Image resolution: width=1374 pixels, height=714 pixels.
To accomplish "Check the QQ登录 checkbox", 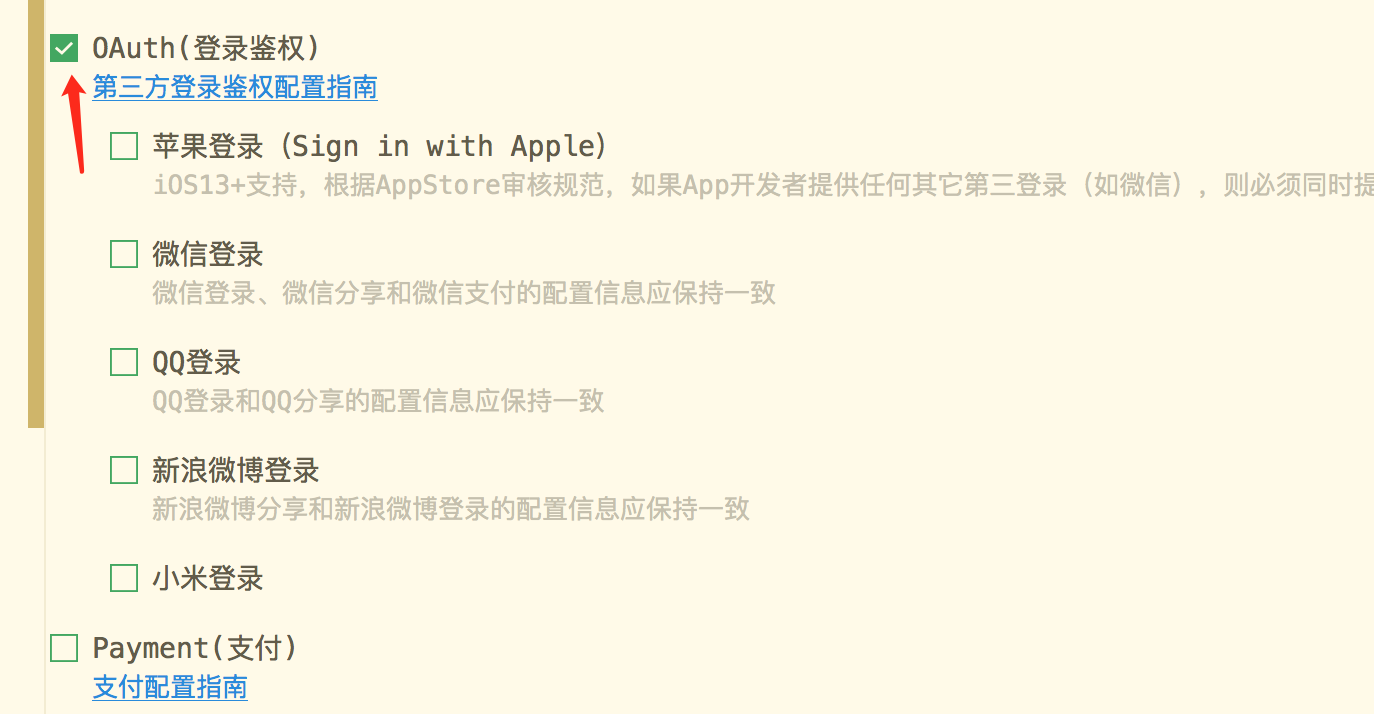I will pyautogui.click(x=124, y=362).
